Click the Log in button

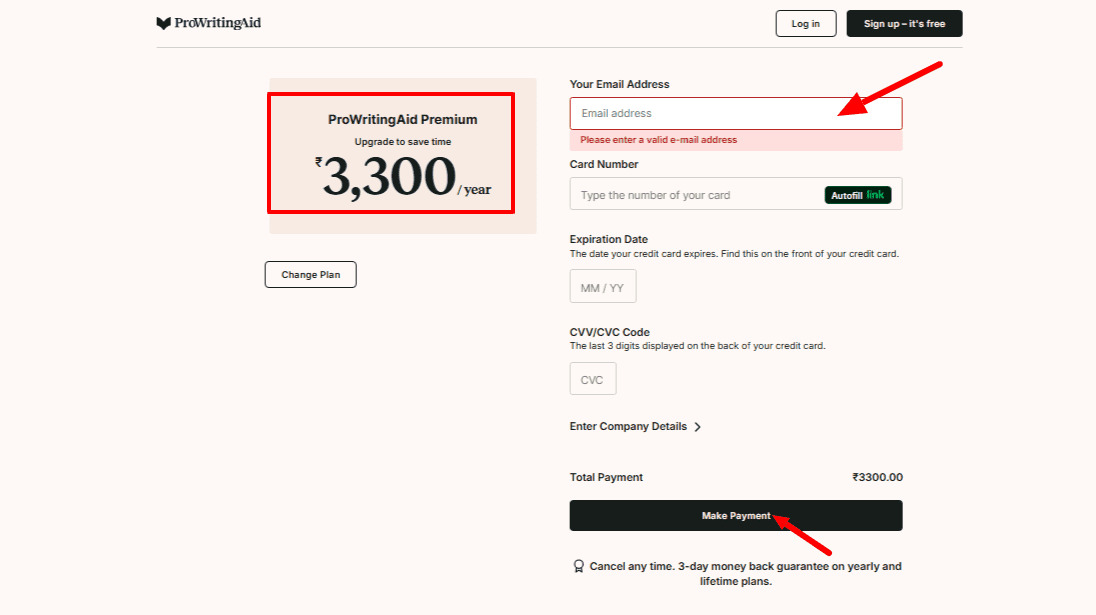(x=805, y=24)
